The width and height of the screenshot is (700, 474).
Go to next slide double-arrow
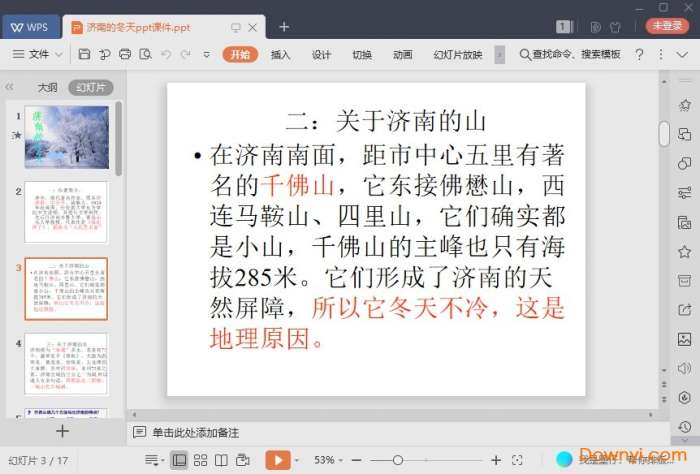click(664, 399)
